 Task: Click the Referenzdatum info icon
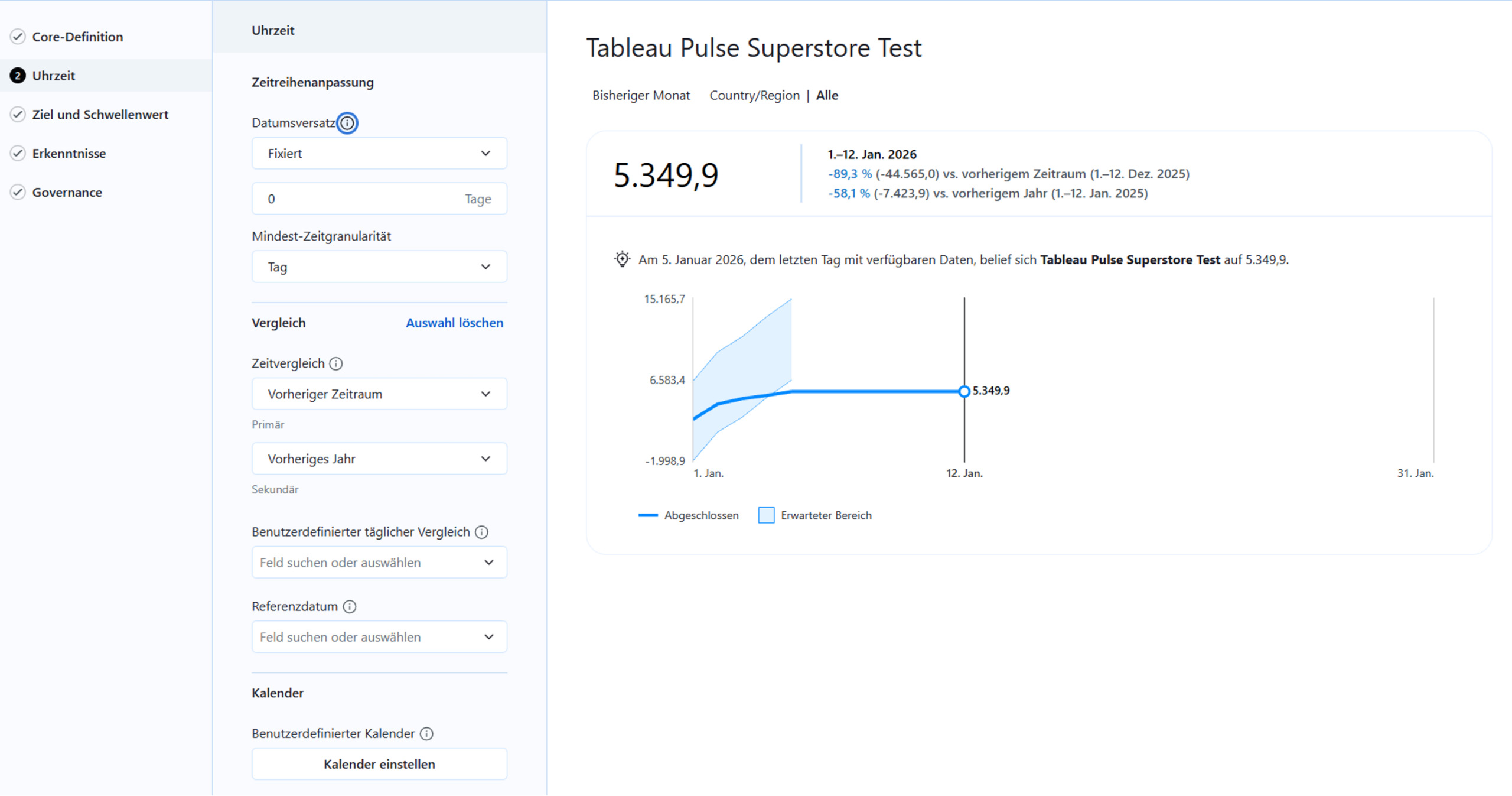(x=350, y=606)
